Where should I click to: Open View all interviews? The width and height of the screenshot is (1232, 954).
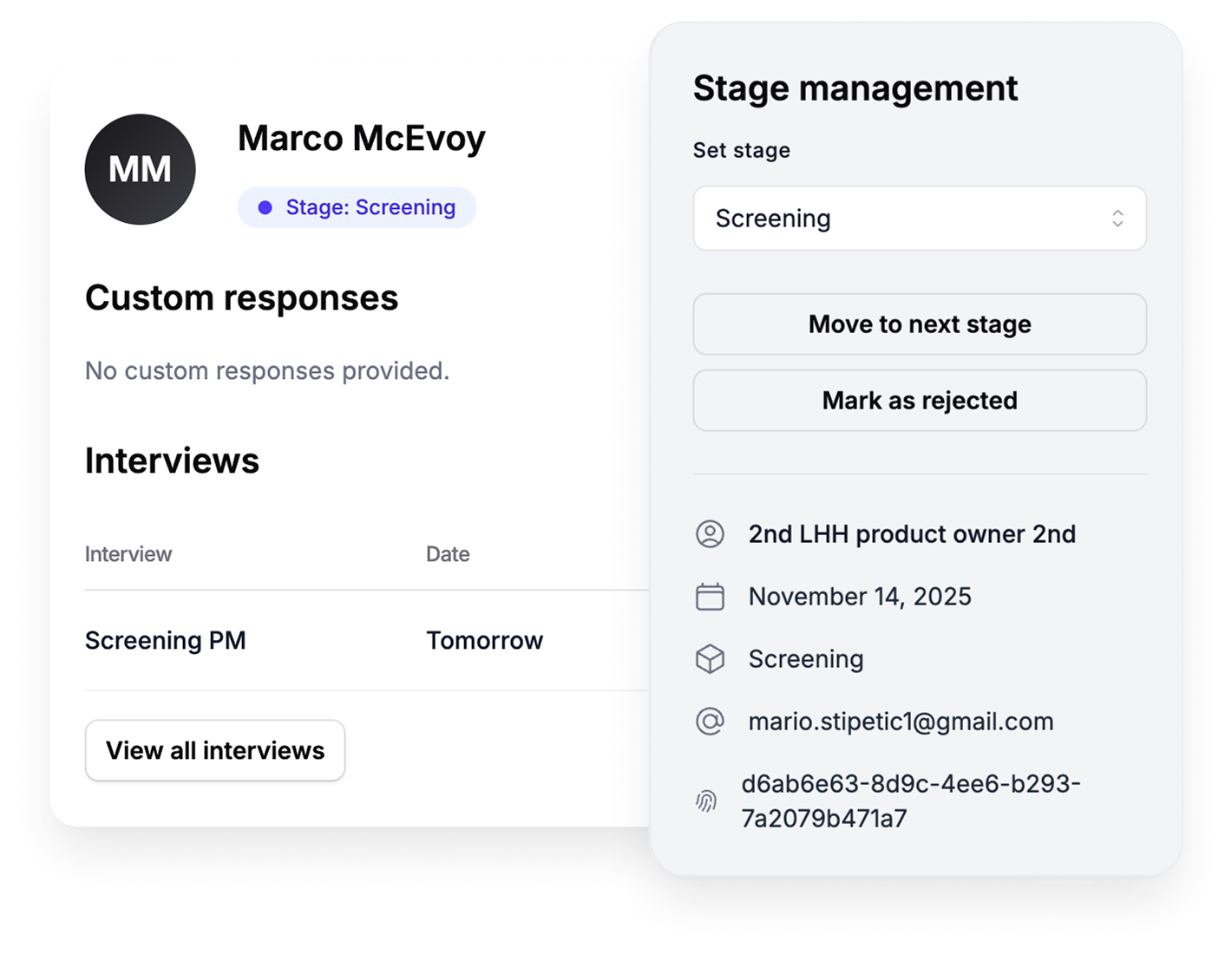tap(215, 750)
